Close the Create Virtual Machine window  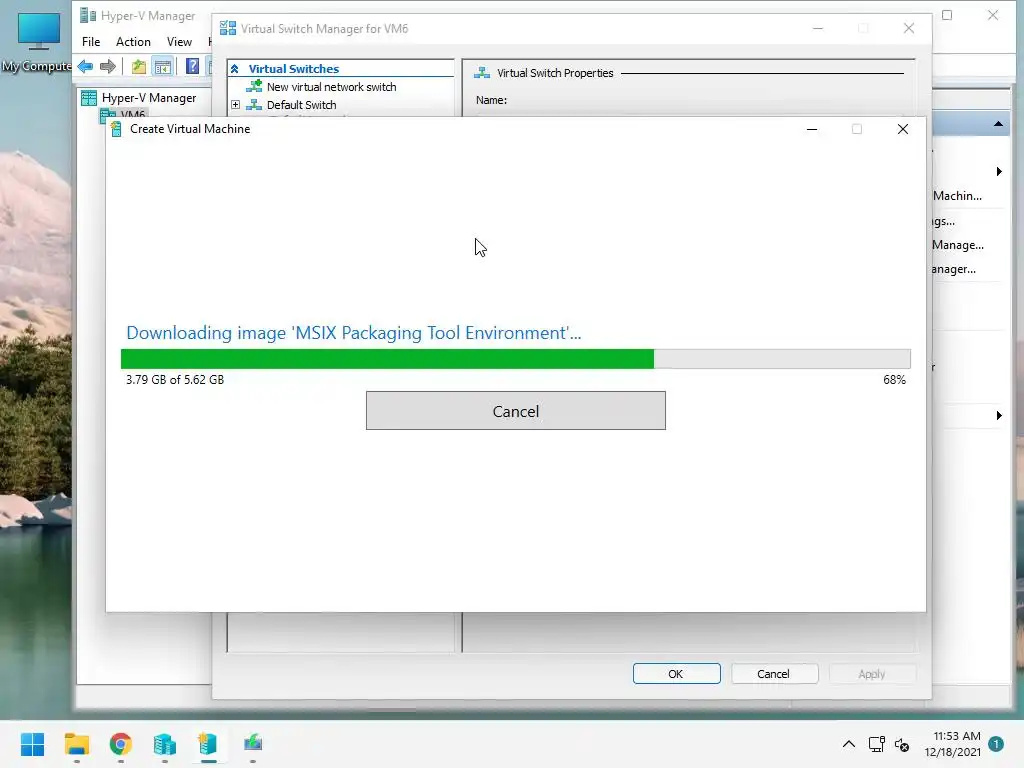pyautogui.click(x=903, y=129)
